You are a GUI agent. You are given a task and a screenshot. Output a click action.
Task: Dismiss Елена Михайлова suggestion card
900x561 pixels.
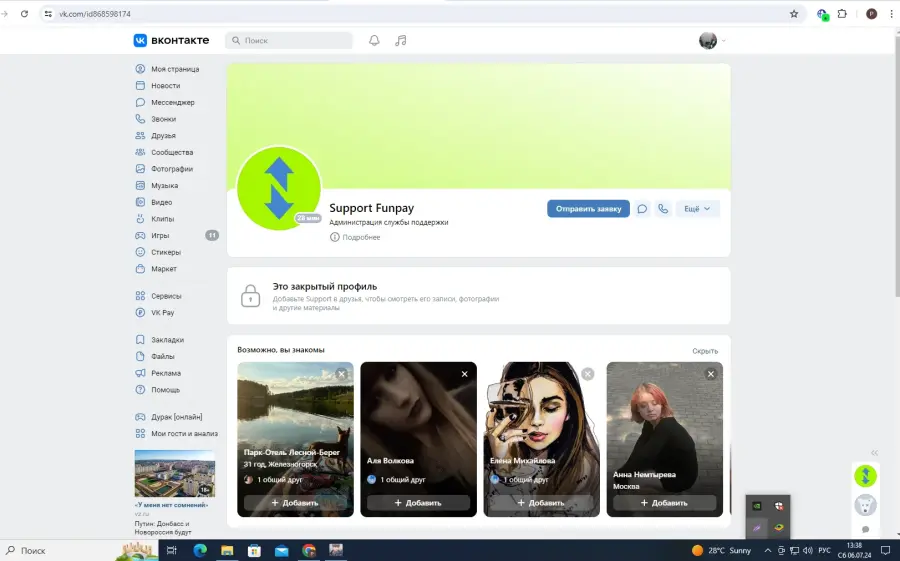(x=588, y=374)
